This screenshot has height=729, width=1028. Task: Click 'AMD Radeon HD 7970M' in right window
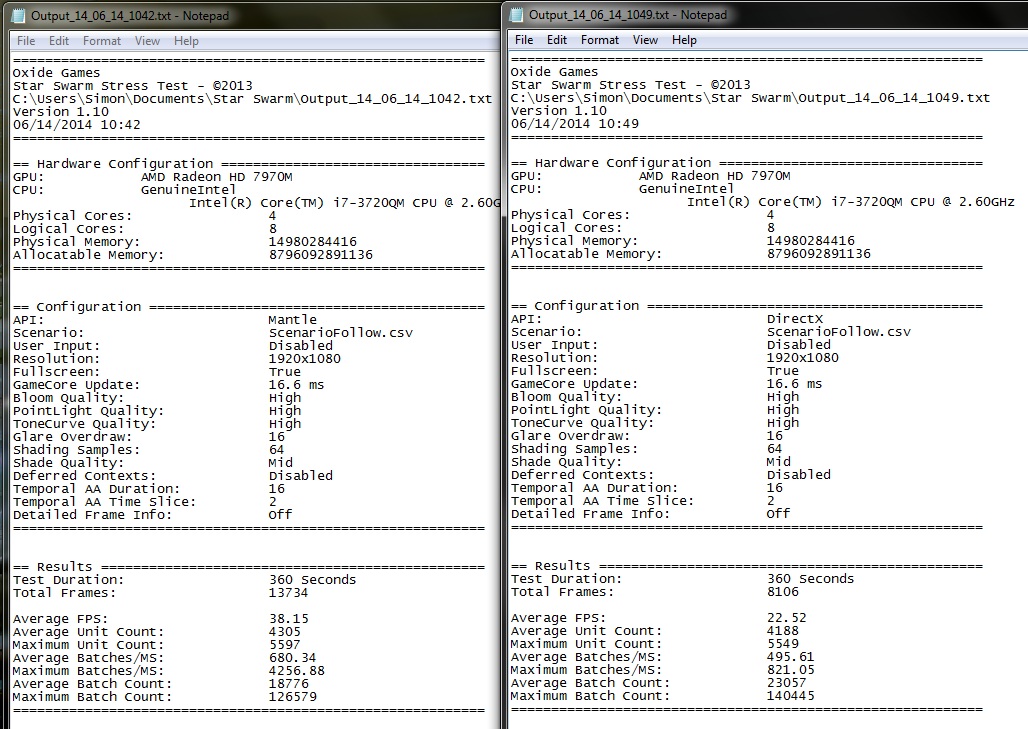pos(715,176)
